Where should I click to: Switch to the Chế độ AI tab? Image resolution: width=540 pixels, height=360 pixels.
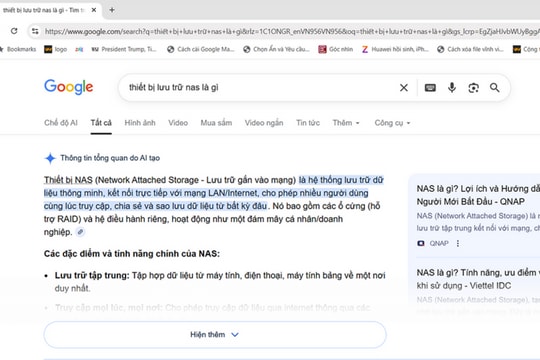61,123
